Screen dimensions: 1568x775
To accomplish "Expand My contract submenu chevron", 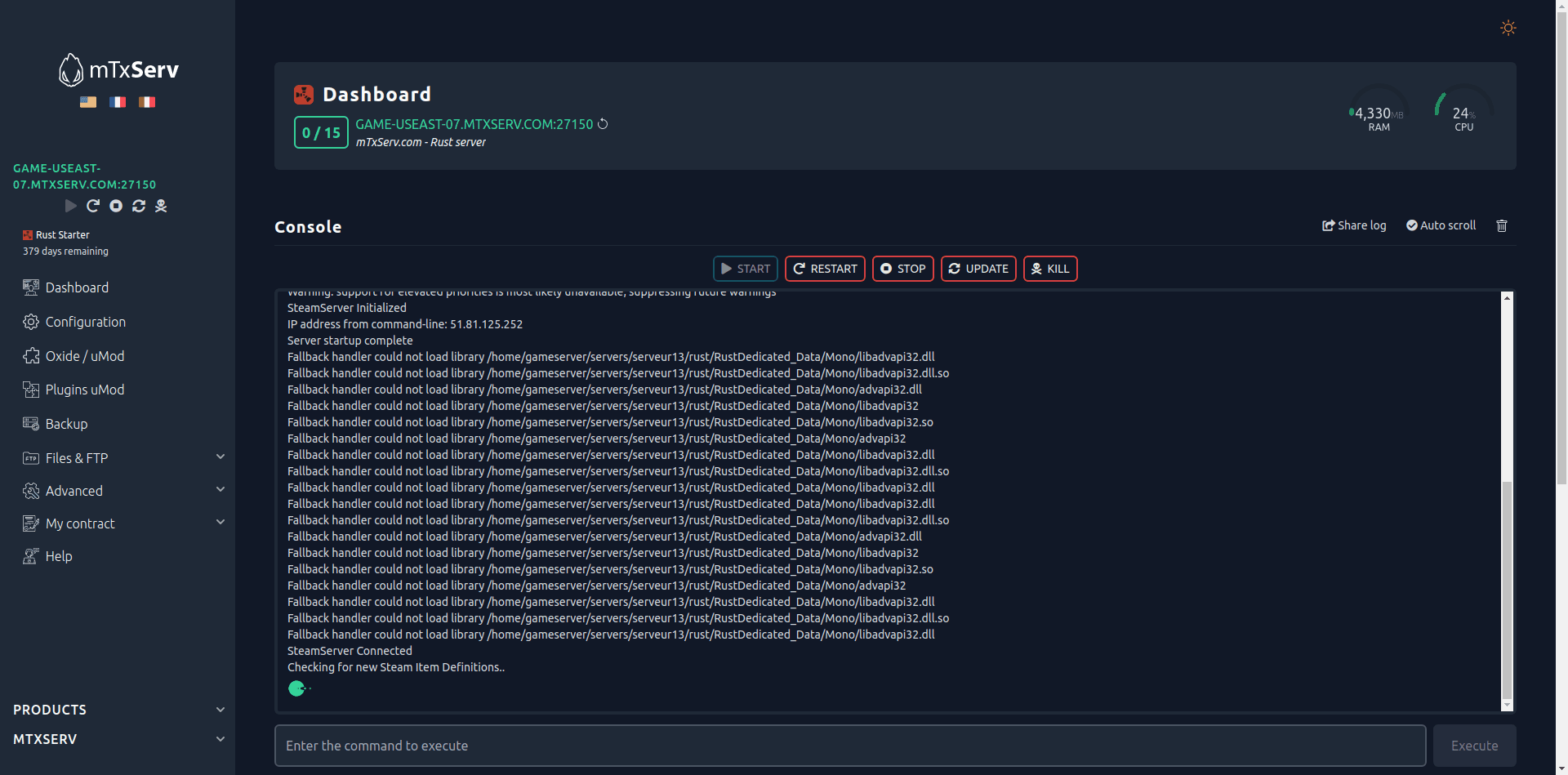I will 220,522.
